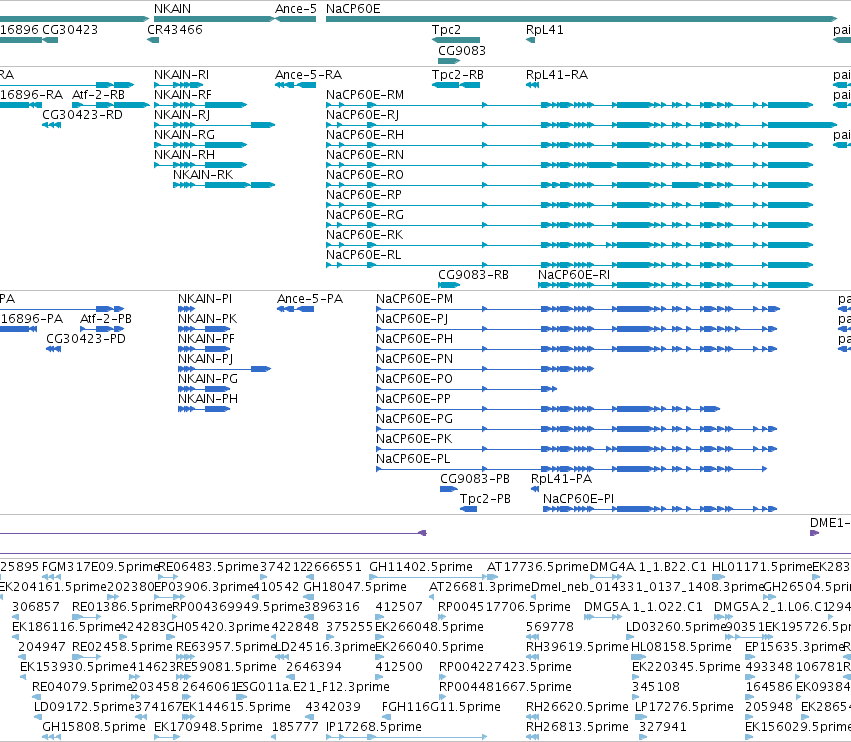Select EST GH18047.5prime
The width and height of the screenshot is (851, 742).
[x=355, y=587]
